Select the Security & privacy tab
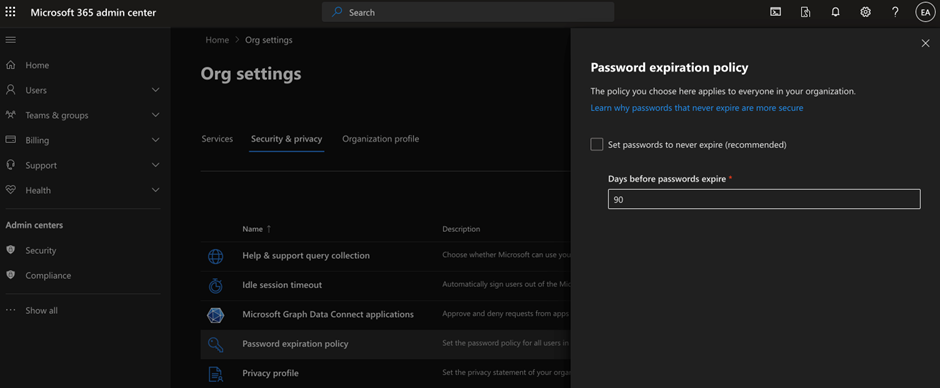 (x=287, y=139)
